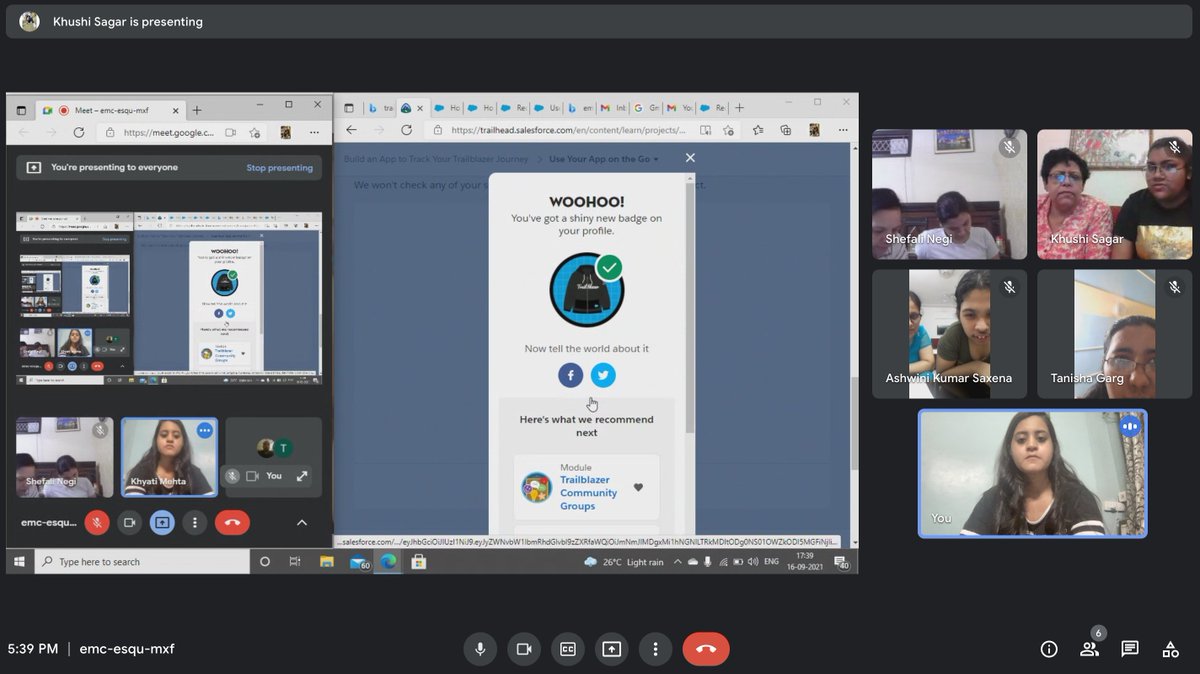1200x674 pixels.
Task: Click Build an App to Track breadcrumb link
Action: [x=436, y=159]
